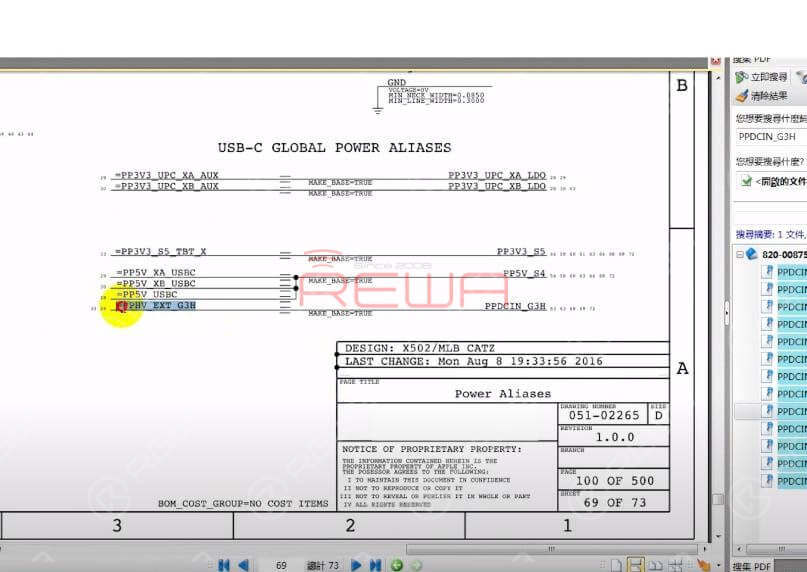Click the page value 100 OF 500
This screenshot has width=807, height=572.
[615, 481]
